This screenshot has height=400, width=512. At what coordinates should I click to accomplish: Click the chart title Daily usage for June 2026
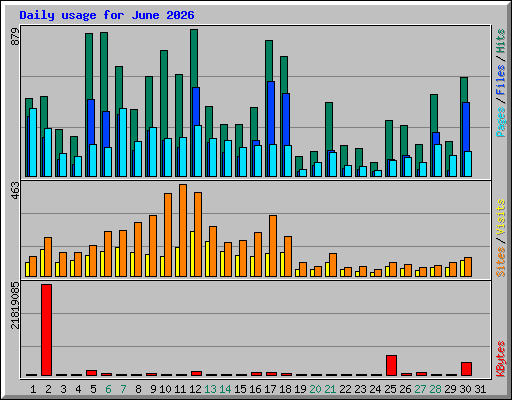(x=107, y=15)
